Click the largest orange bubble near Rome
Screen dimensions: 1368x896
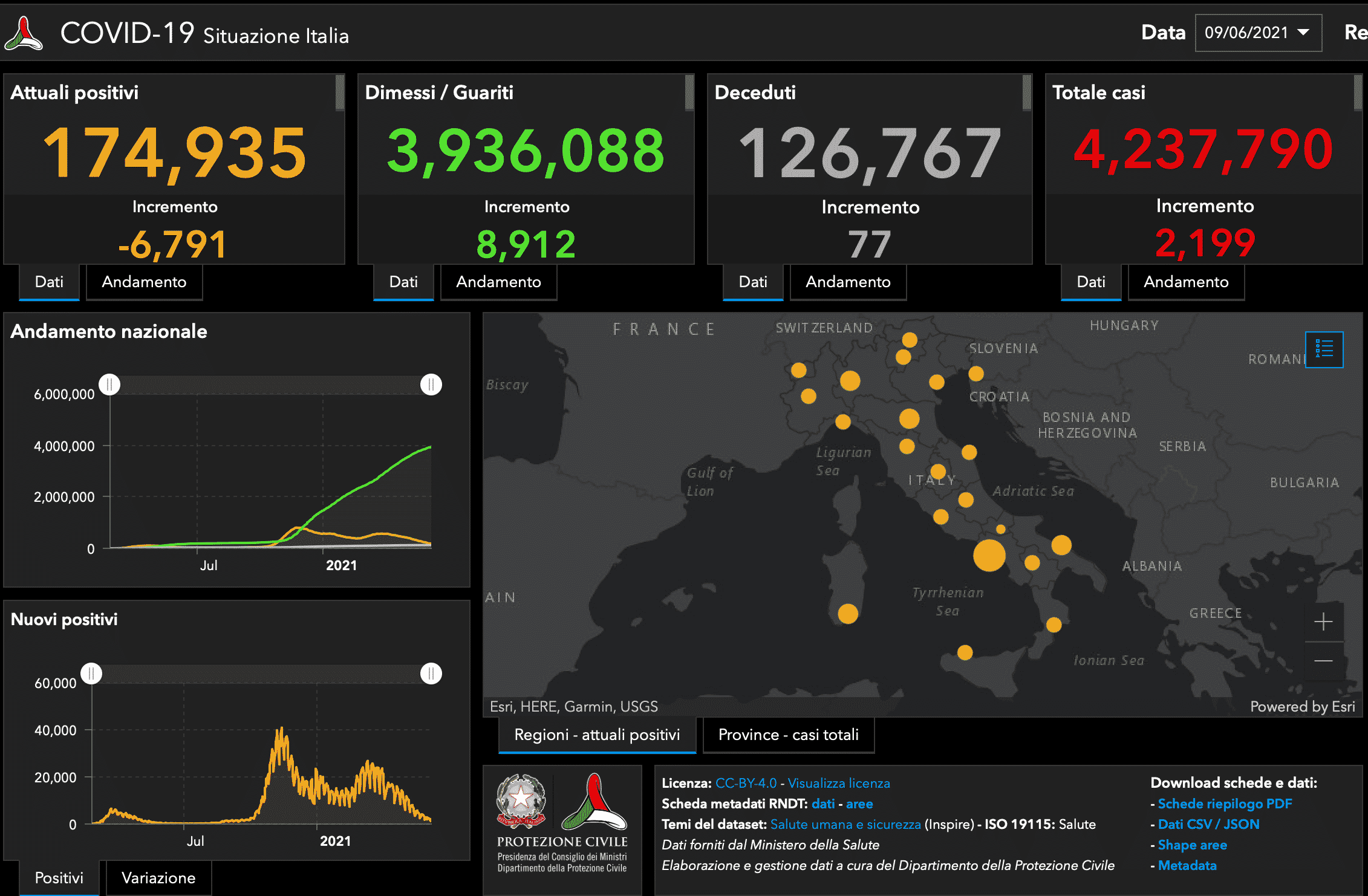point(989,555)
